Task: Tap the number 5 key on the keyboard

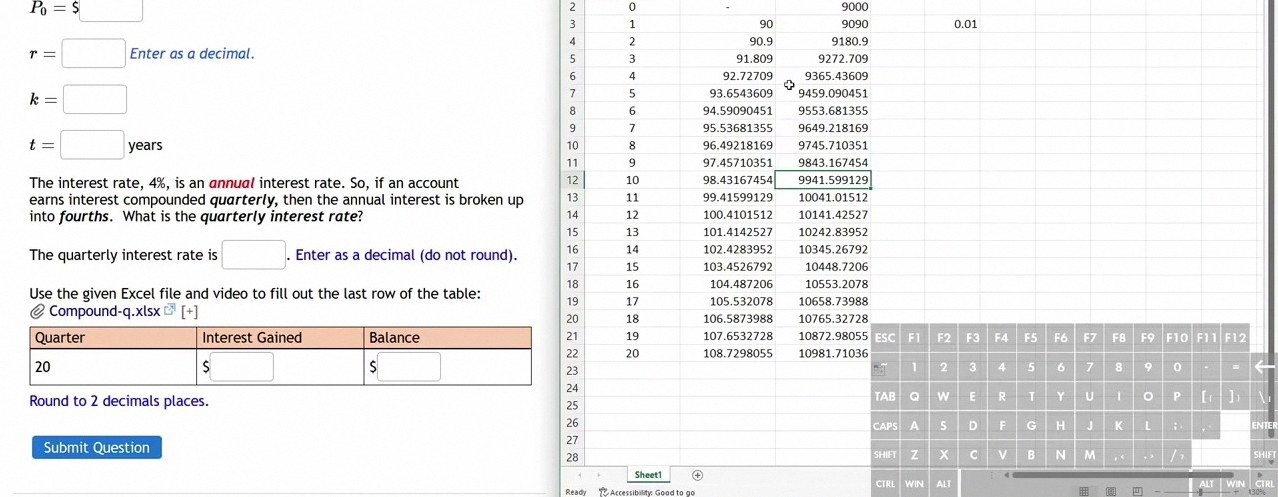Action: 1031,367
